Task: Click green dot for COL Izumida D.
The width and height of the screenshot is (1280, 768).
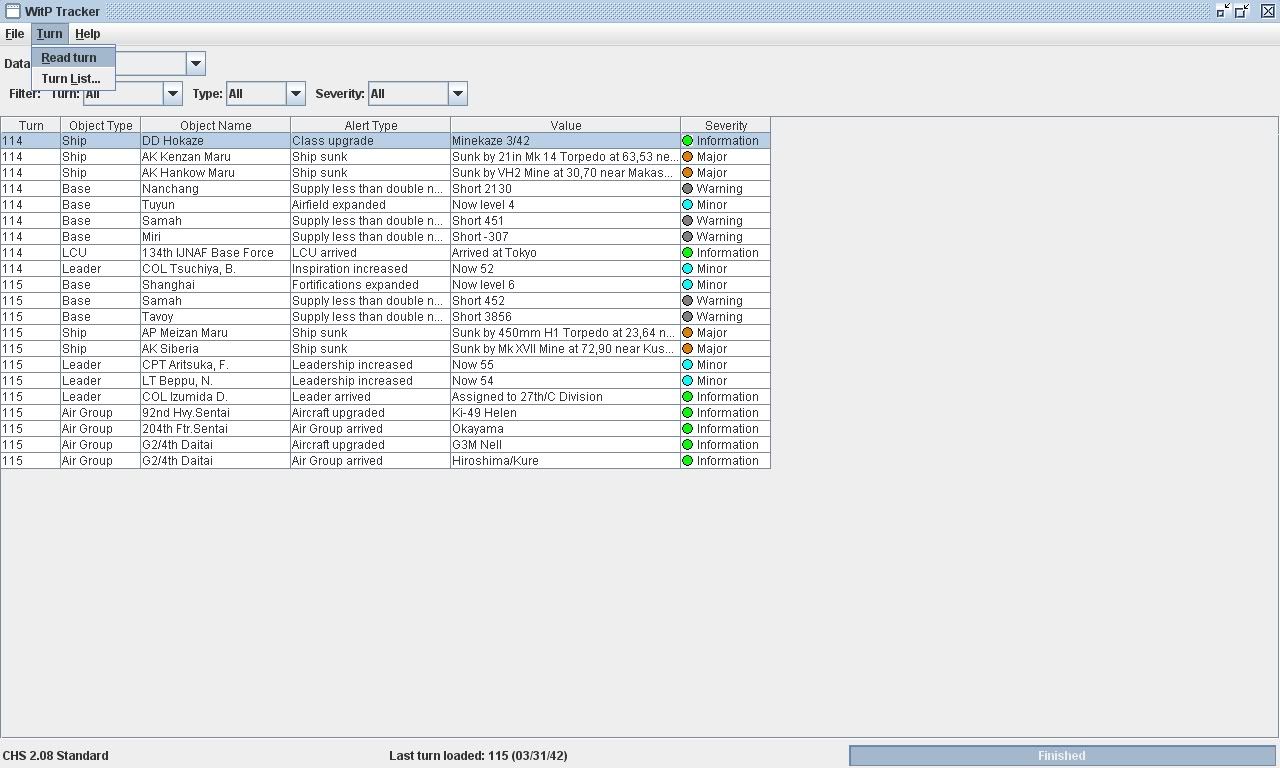Action: pos(688,397)
